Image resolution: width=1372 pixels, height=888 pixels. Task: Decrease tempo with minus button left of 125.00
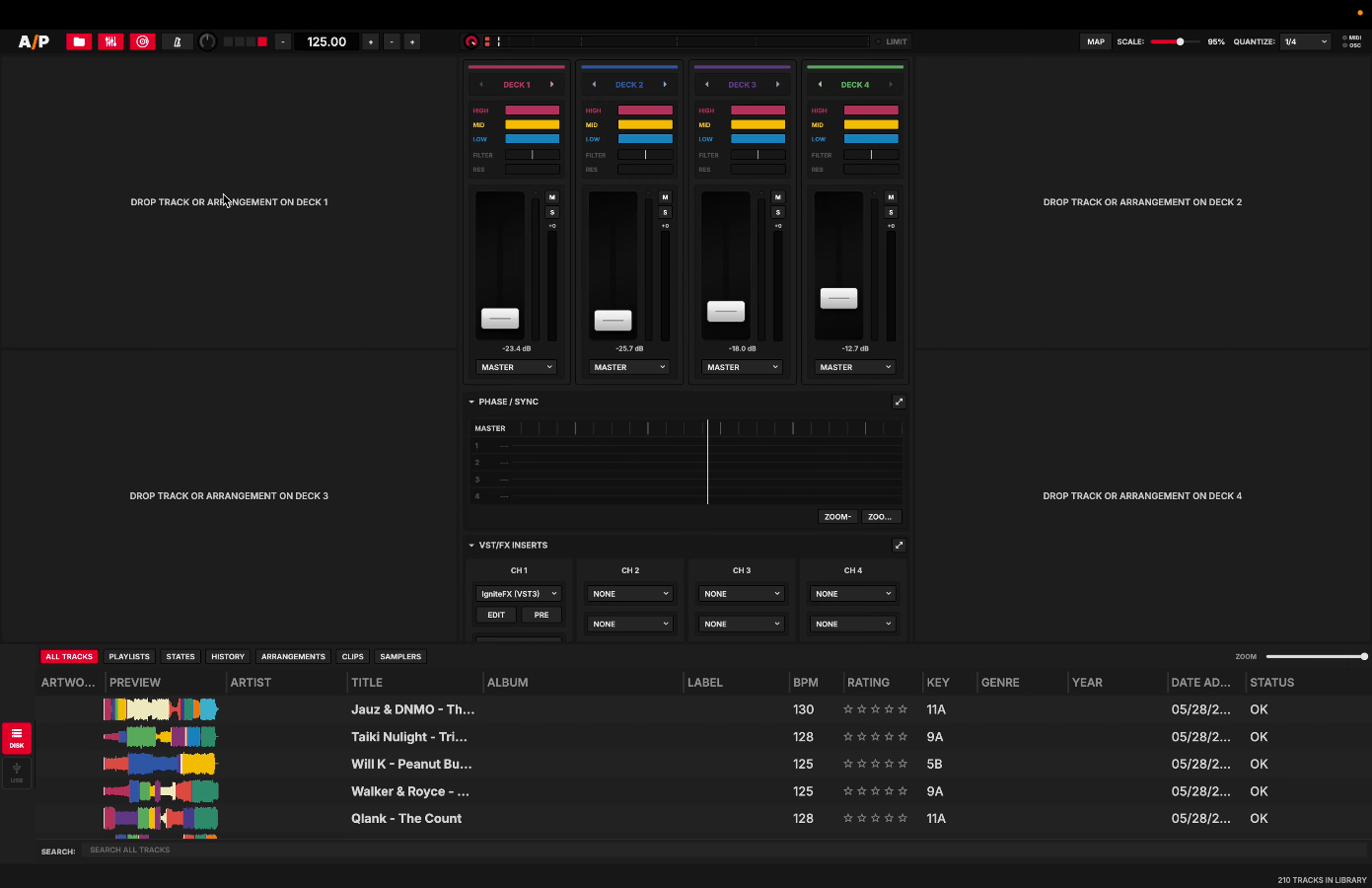(283, 41)
